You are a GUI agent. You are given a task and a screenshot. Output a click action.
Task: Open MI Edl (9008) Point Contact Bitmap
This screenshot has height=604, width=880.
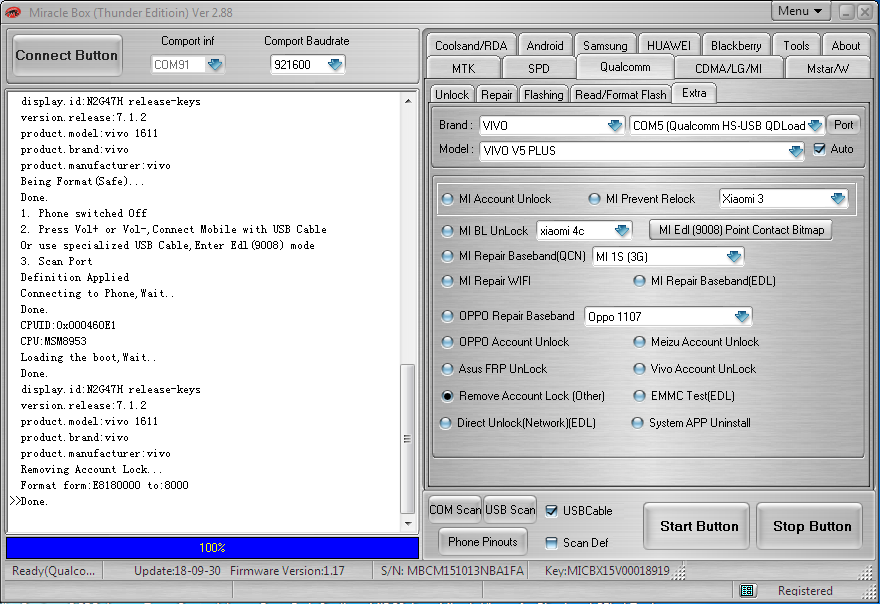click(741, 230)
